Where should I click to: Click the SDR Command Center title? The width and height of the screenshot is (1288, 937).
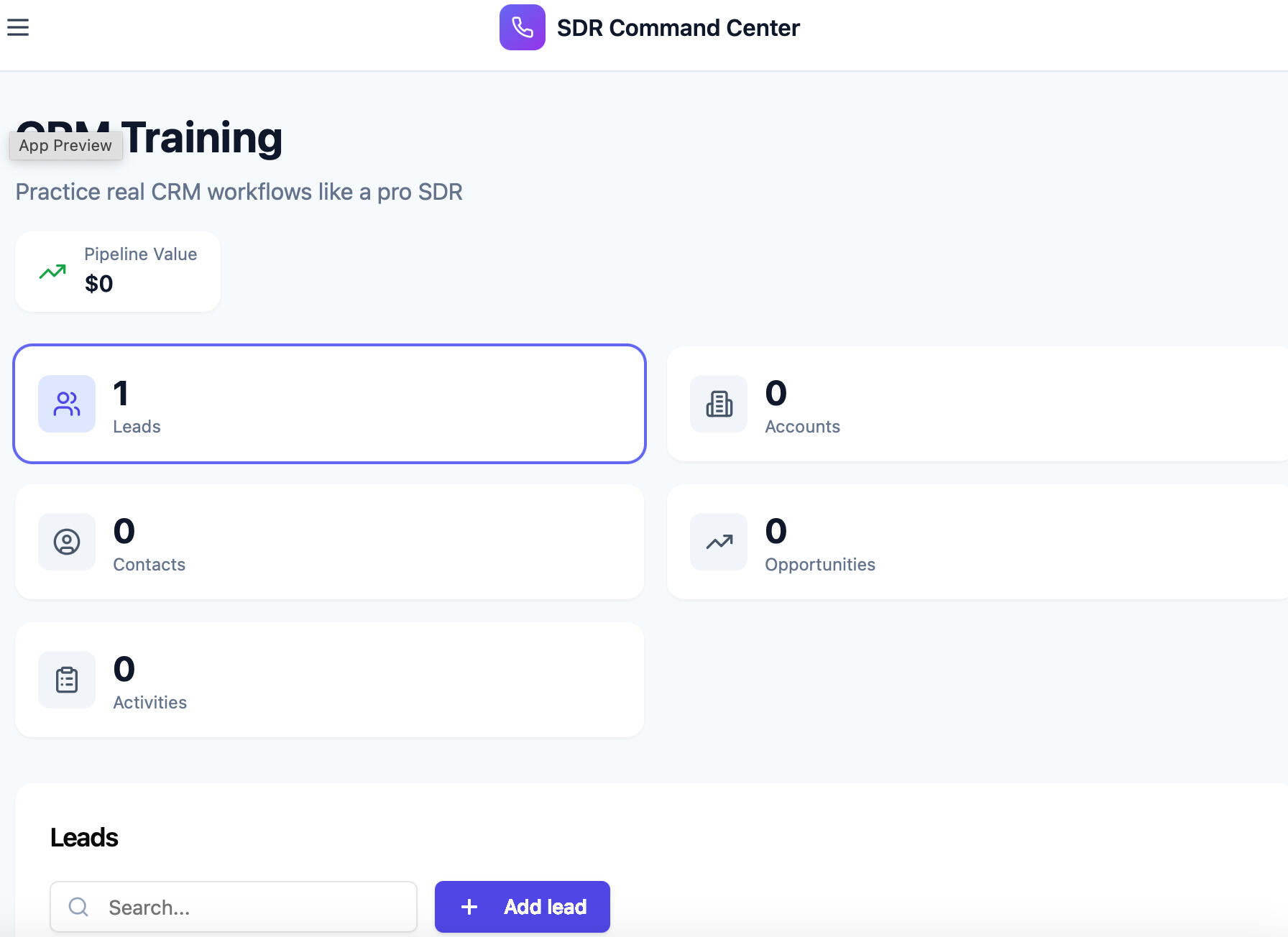point(678,28)
